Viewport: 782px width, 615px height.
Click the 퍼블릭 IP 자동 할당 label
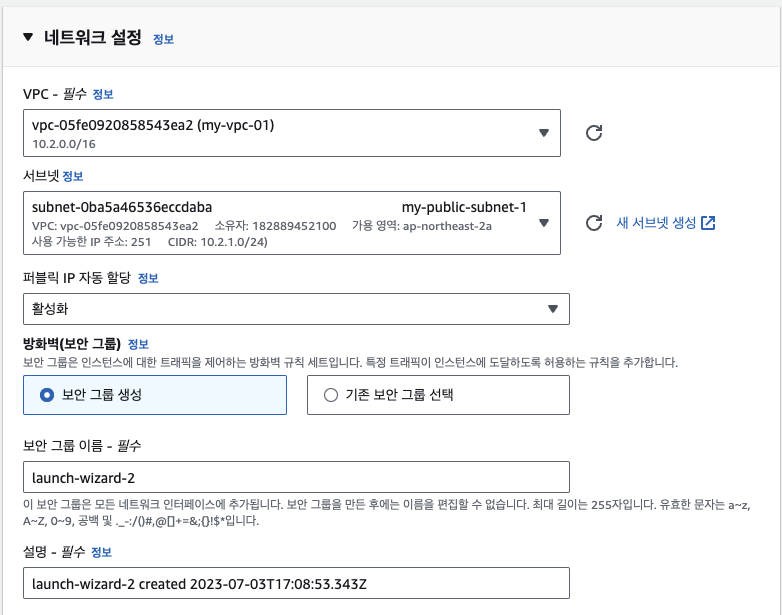click(77, 278)
